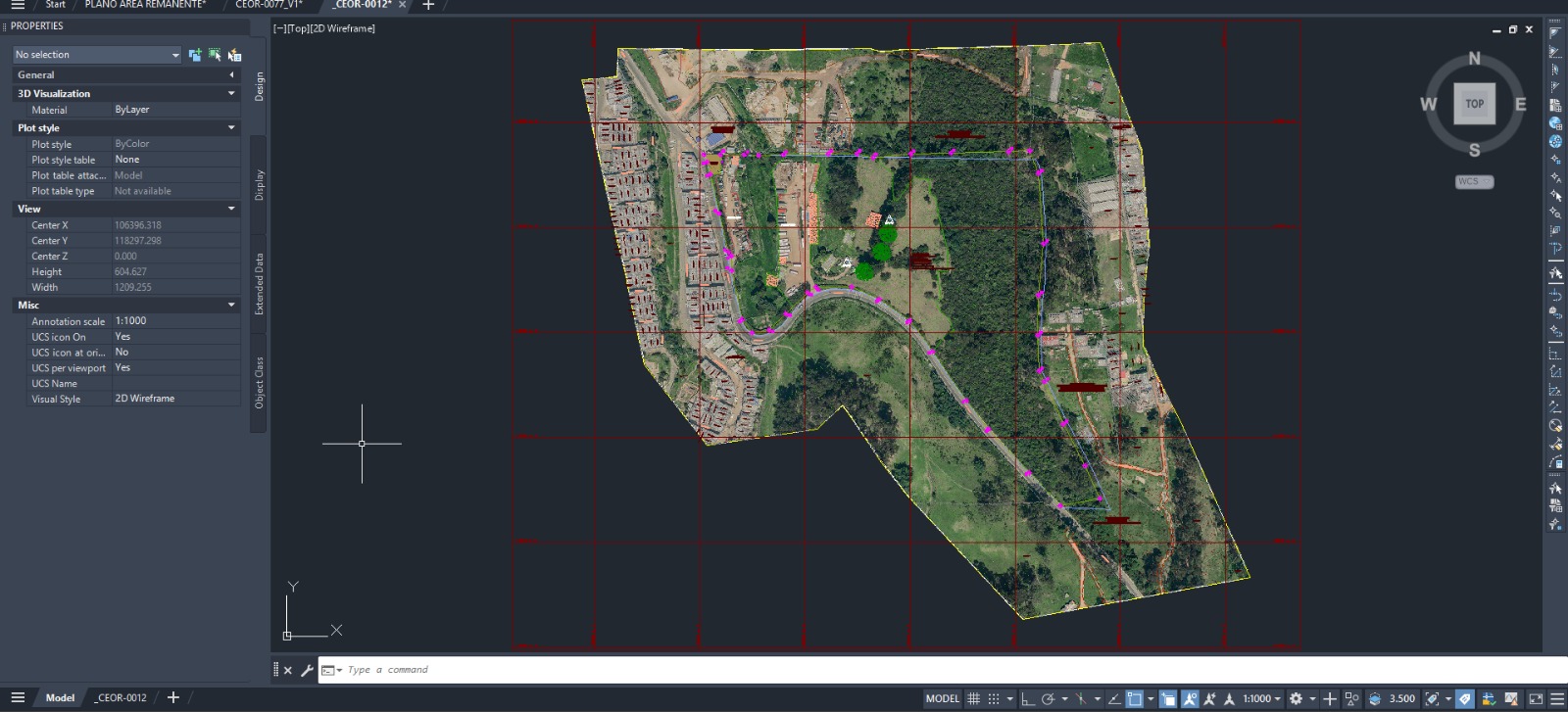Click the S compass direction on ViewCube

(x=1474, y=150)
